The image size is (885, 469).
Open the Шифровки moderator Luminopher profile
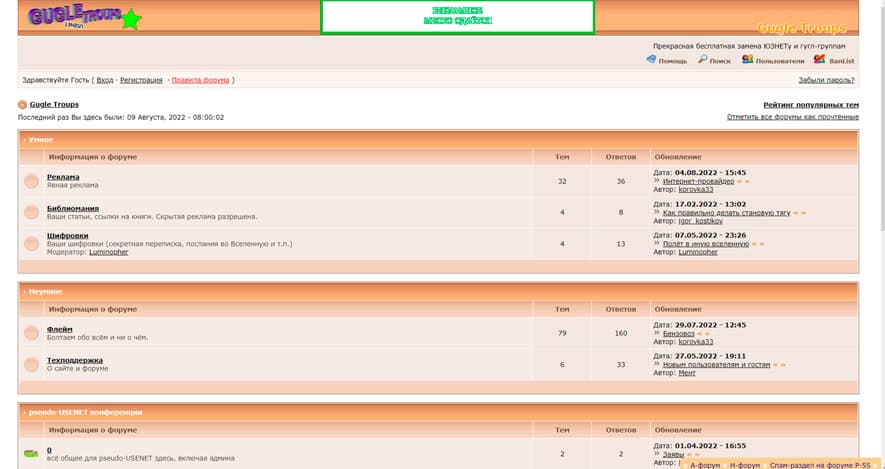[108, 252]
